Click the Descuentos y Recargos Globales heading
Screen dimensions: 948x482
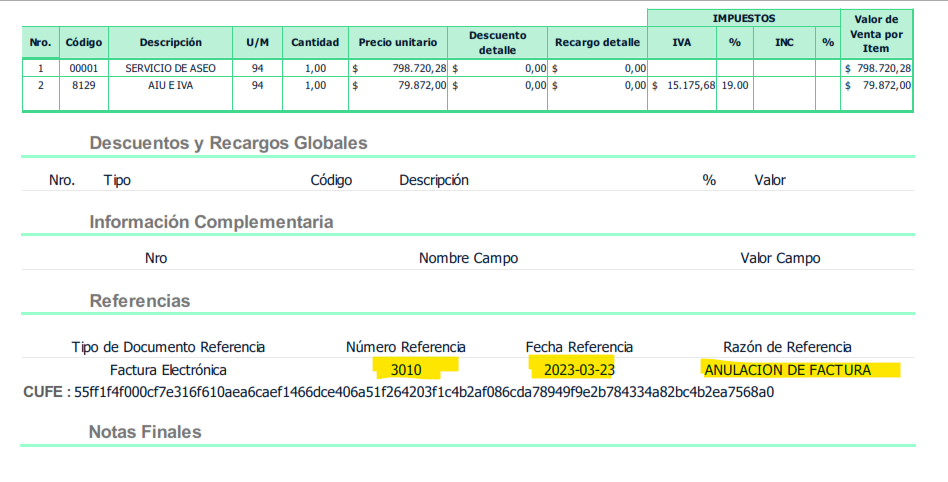coord(228,143)
